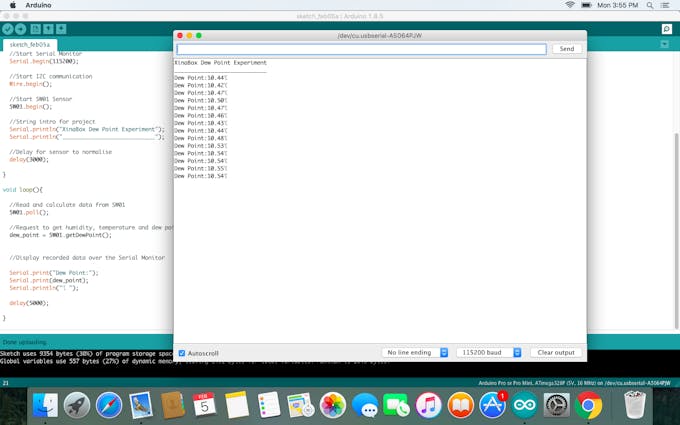Click the Upload arrow icon

tap(20, 29)
